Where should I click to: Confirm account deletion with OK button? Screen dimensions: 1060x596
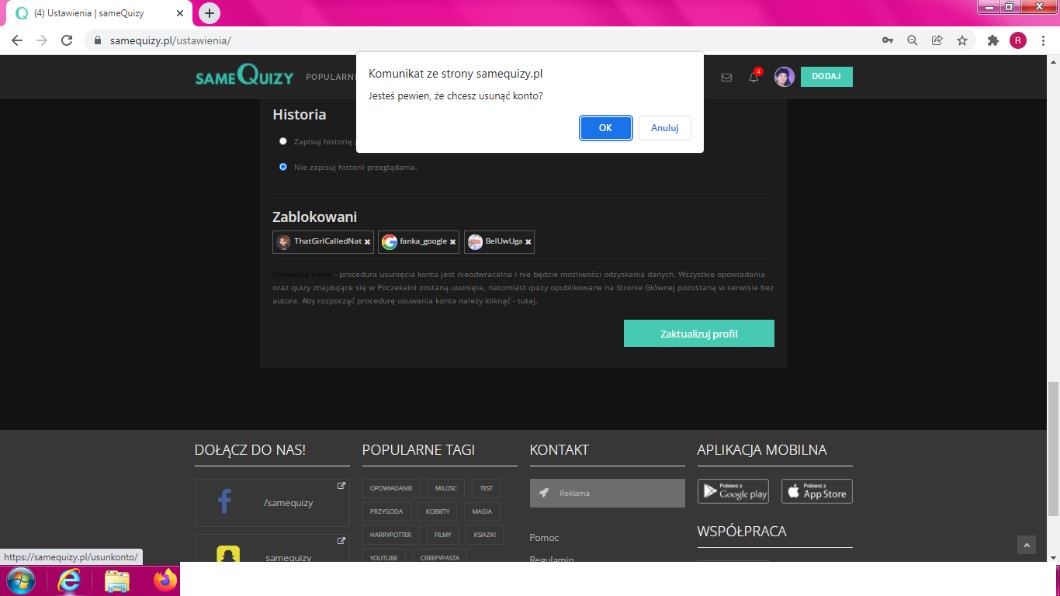[605, 128]
